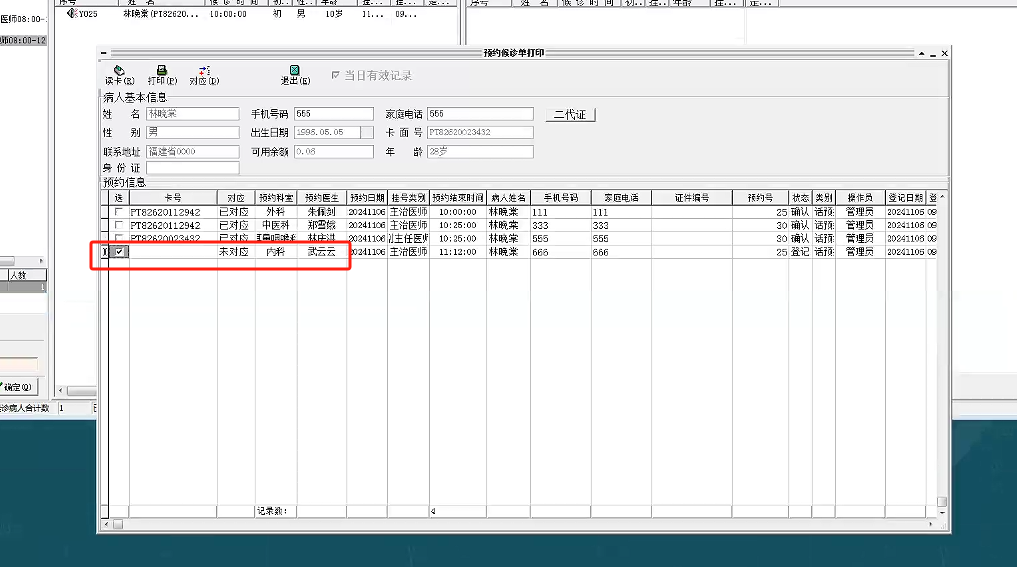
Task: Click the 证件编号 column header
Action: point(692,198)
